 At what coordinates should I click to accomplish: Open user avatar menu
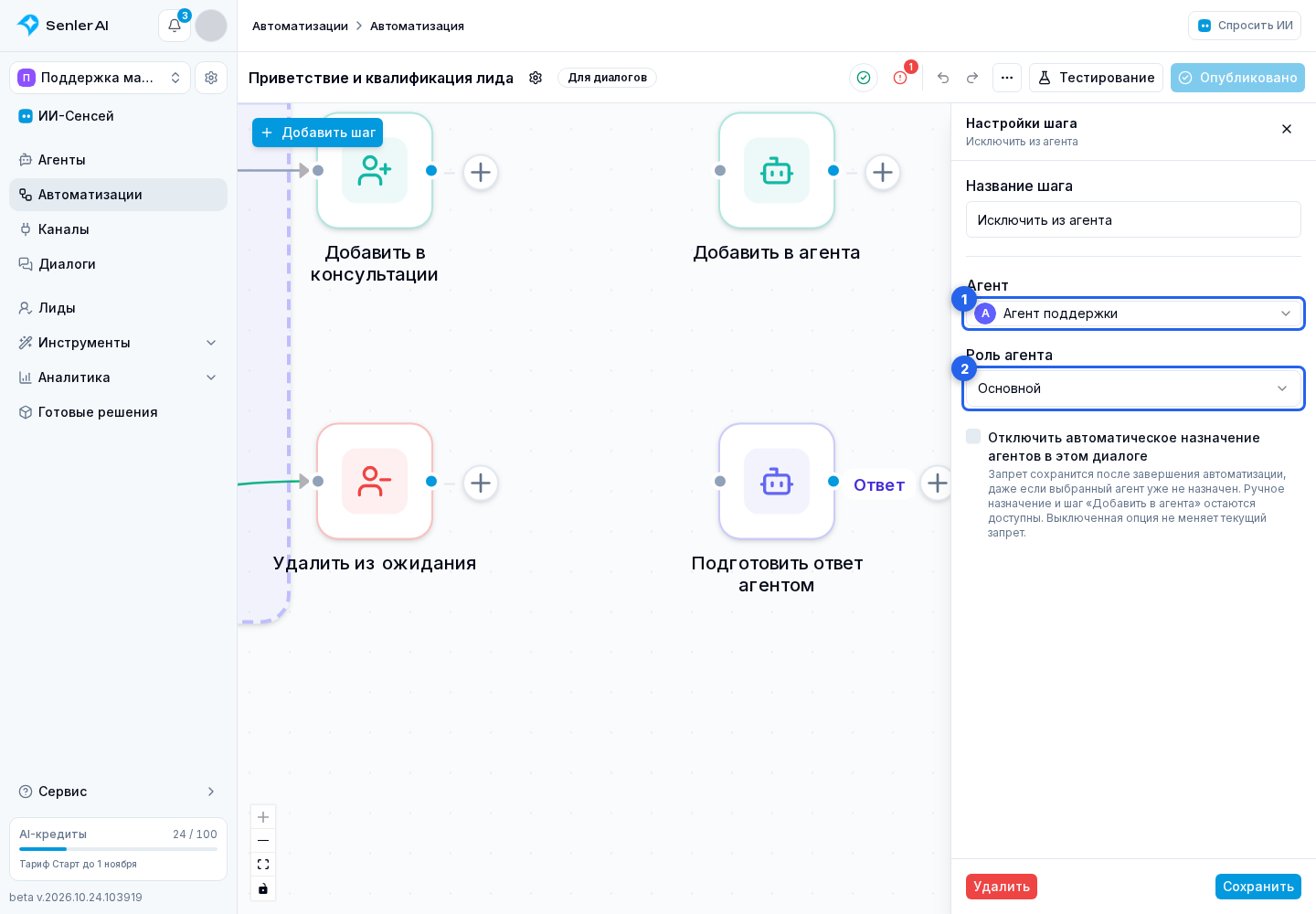pyautogui.click(x=211, y=26)
